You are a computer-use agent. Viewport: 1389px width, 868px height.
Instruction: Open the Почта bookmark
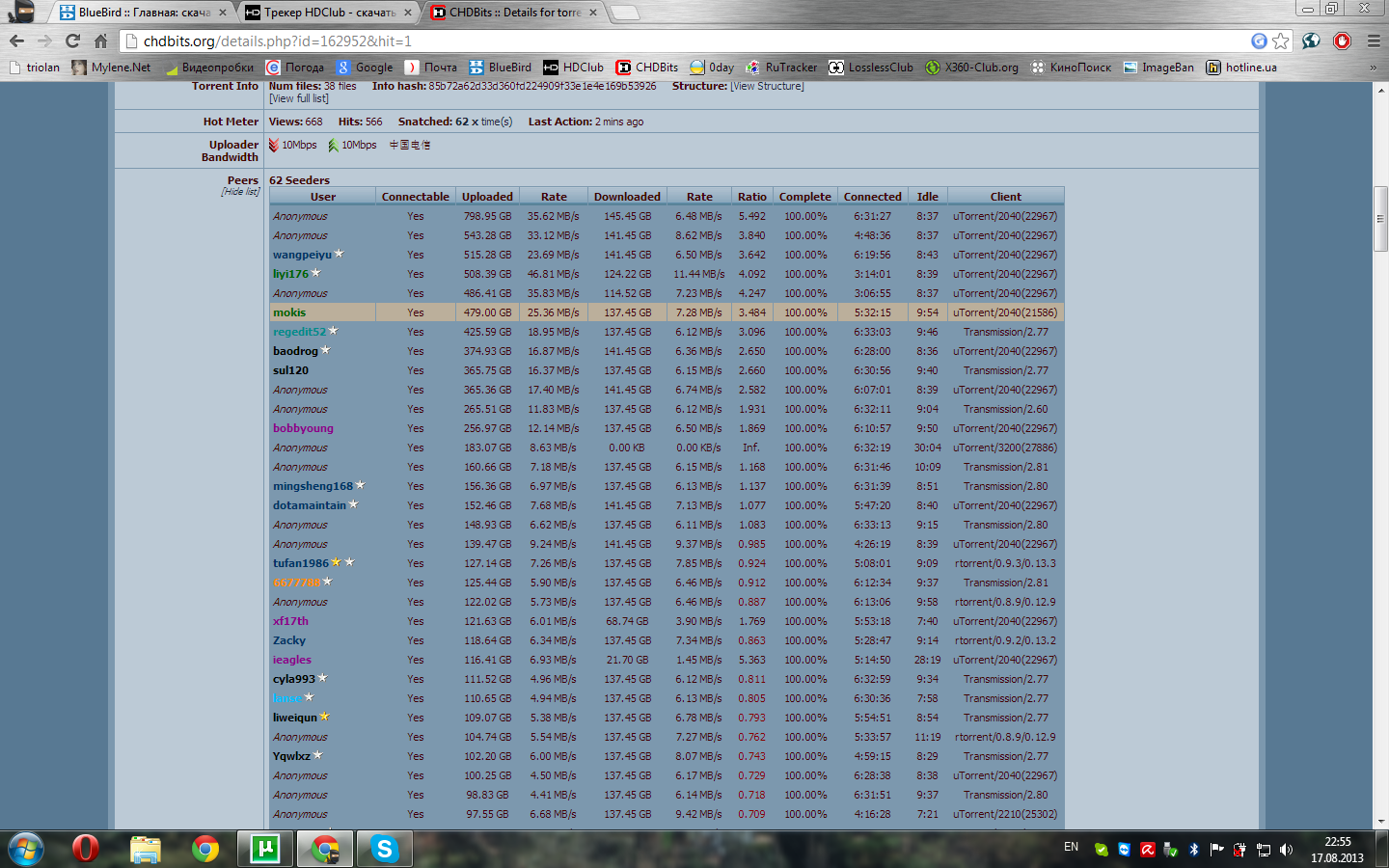[x=431, y=68]
